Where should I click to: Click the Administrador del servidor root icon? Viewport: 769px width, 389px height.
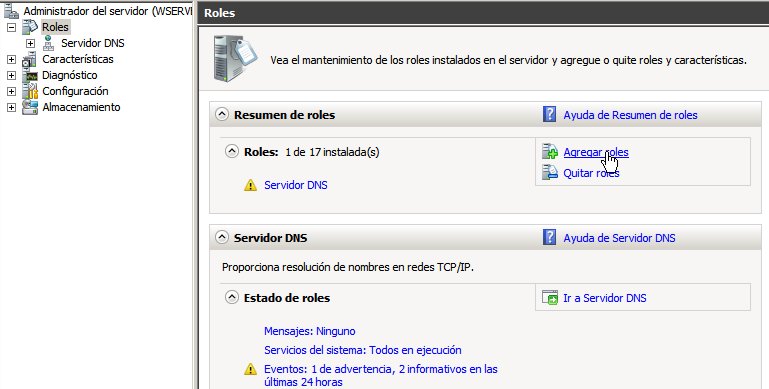pyautogui.click(x=11, y=11)
